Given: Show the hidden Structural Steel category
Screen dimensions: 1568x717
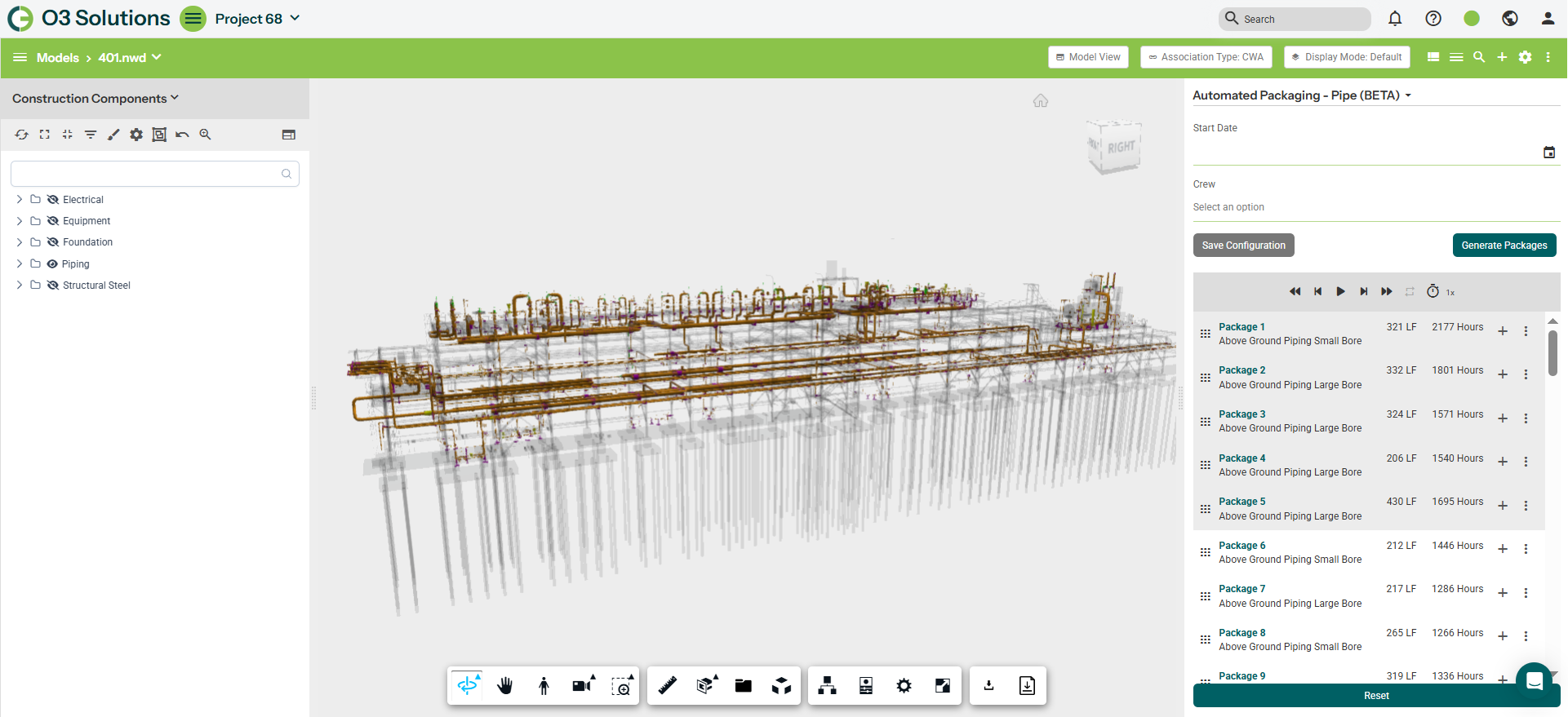Looking at the screenshot, I should point(53,285).
